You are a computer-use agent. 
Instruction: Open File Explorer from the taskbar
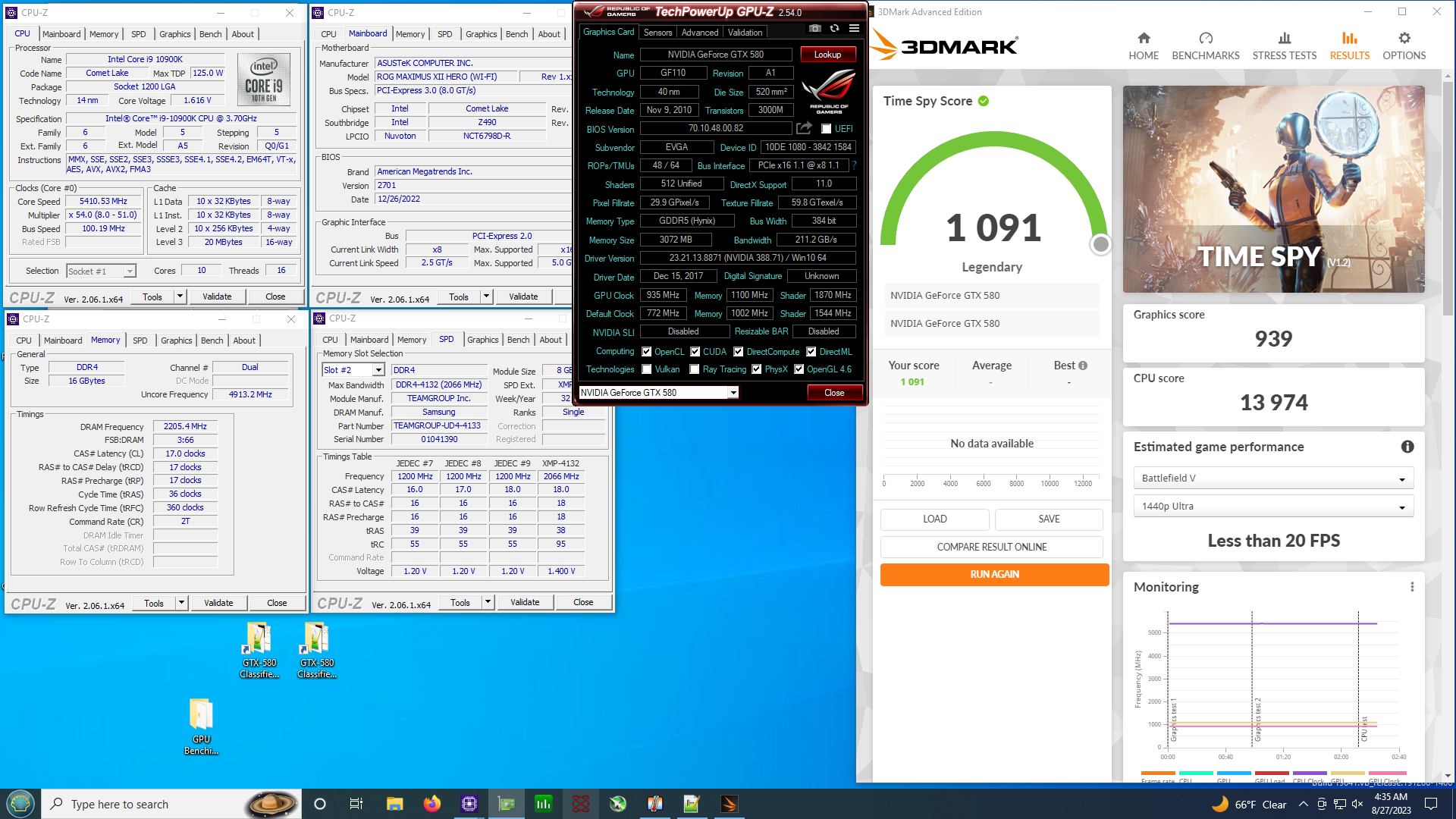coord(395,804)
